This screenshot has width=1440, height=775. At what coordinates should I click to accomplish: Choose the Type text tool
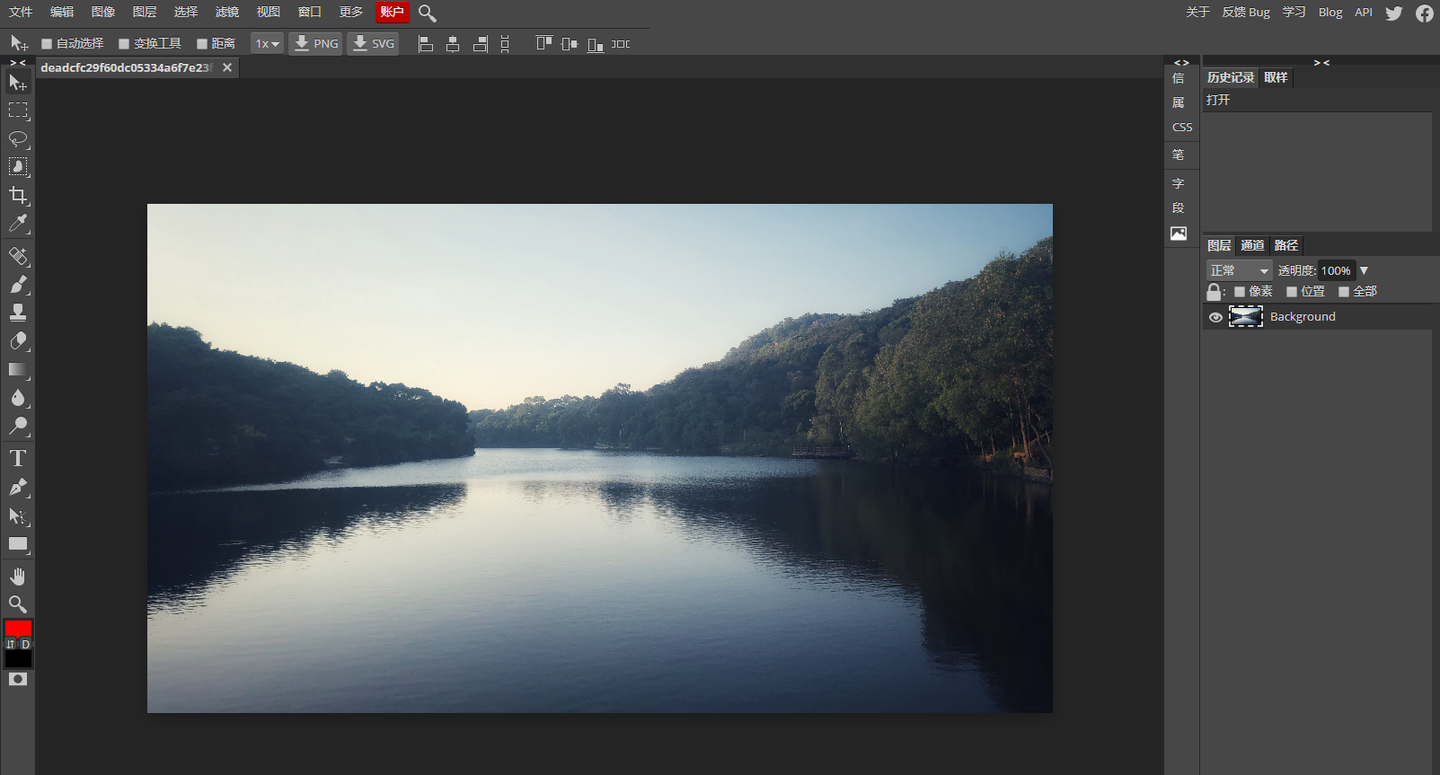pos(18,459)
